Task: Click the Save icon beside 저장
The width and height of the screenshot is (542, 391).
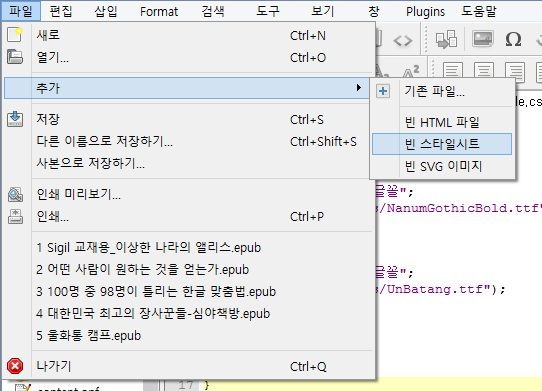Action: click(15, 119)
